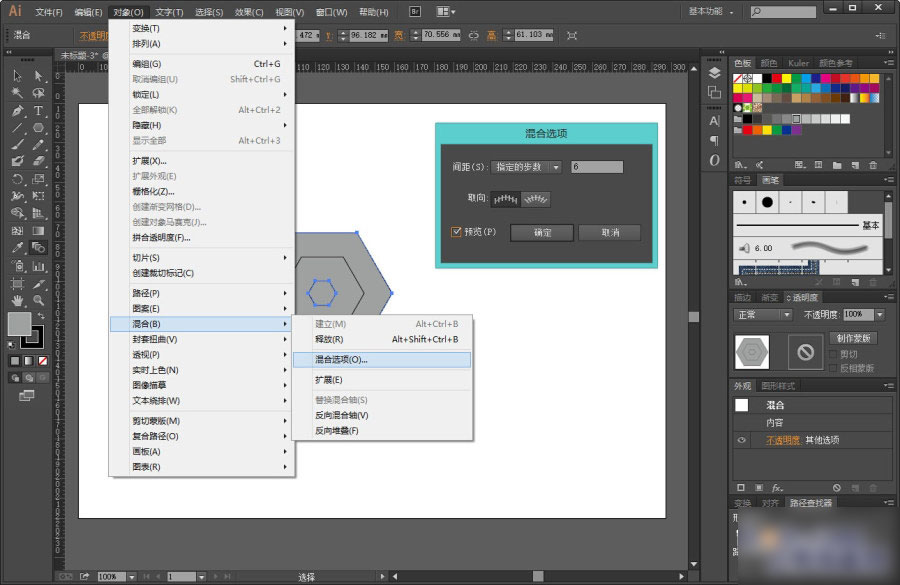Open the 文件(F) menu

49,12
